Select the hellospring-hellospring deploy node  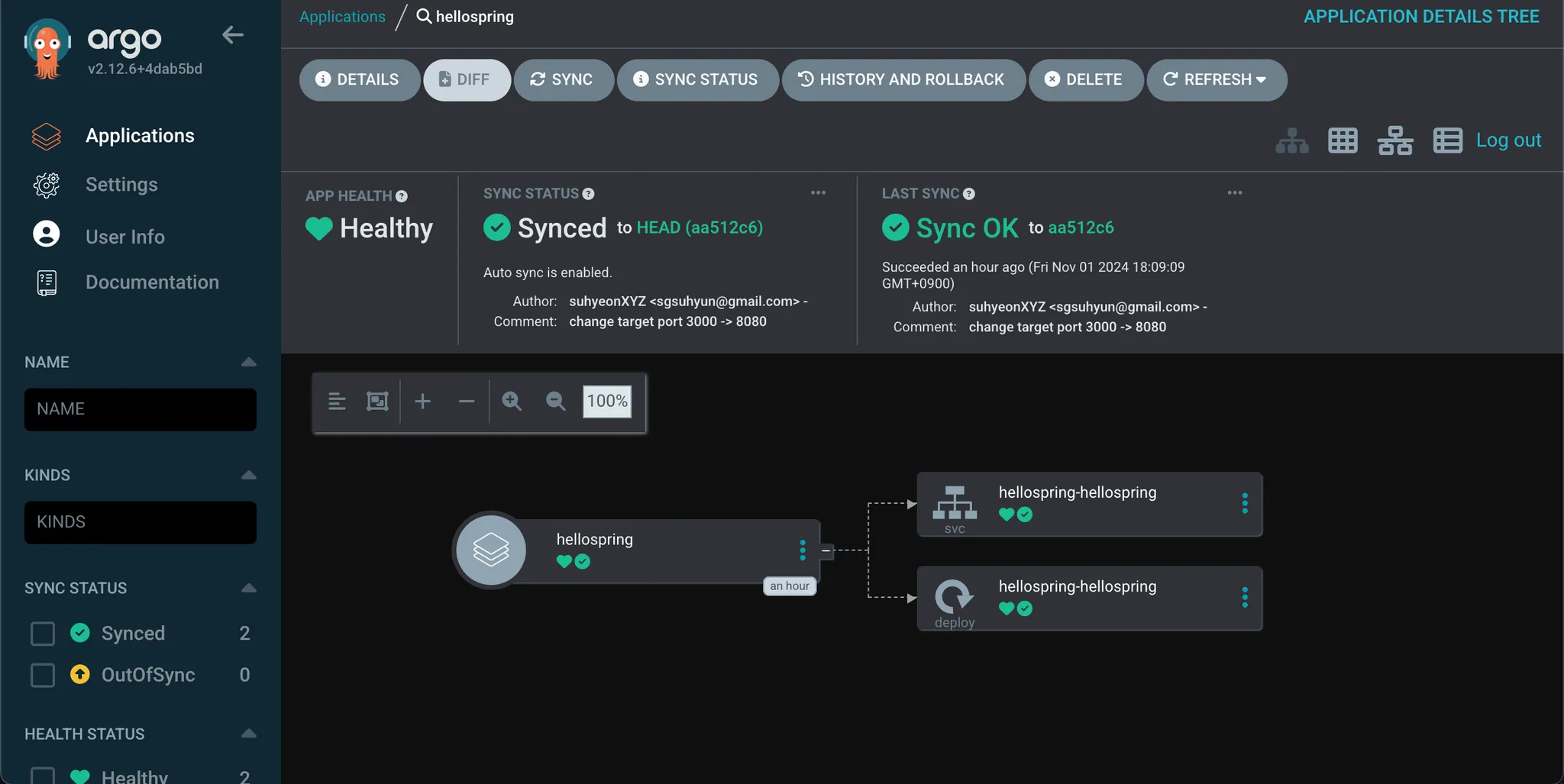[x=1090, y=598]
